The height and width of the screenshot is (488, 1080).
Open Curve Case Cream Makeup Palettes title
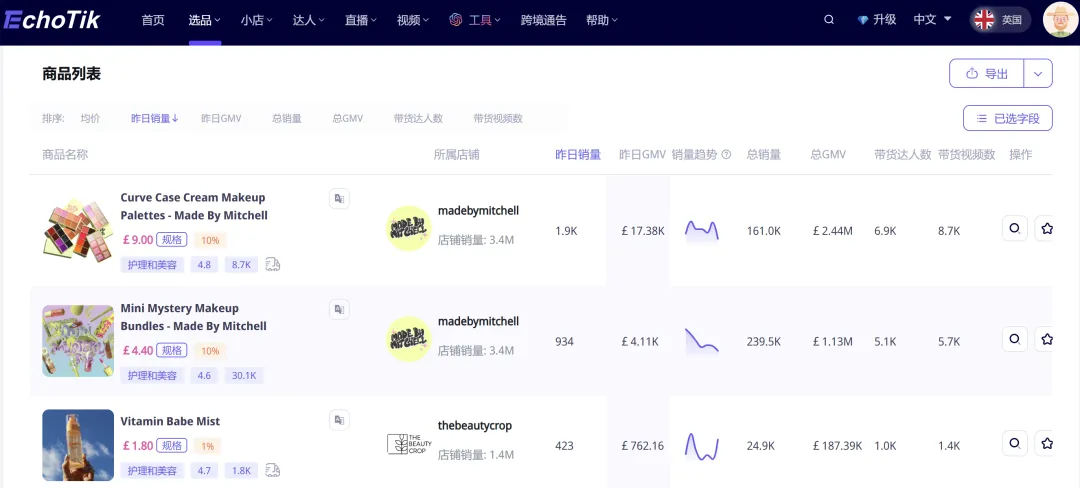coord(194,206)
